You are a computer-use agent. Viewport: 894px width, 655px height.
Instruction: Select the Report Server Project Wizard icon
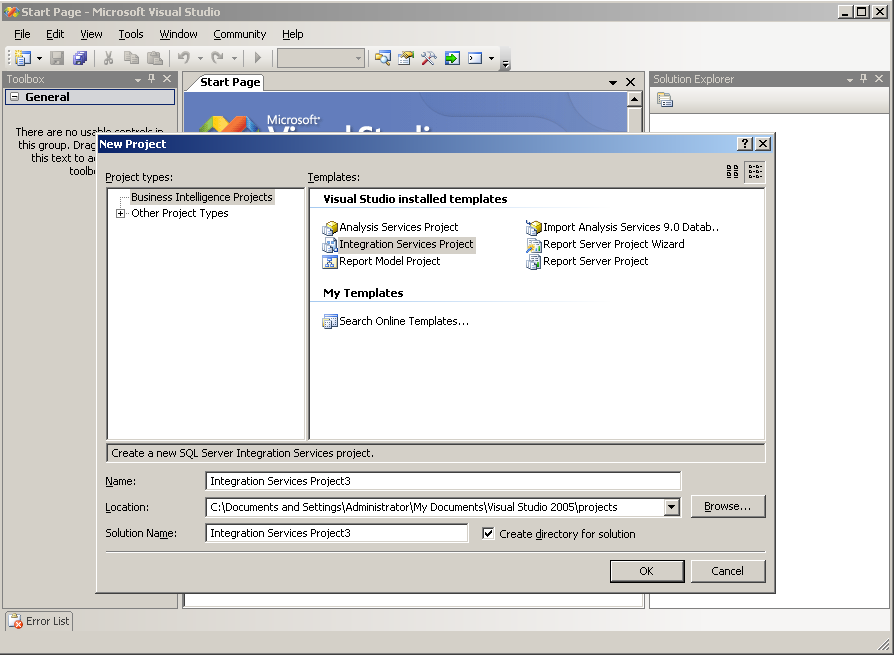pyautogui.click(x=534, y=245)
